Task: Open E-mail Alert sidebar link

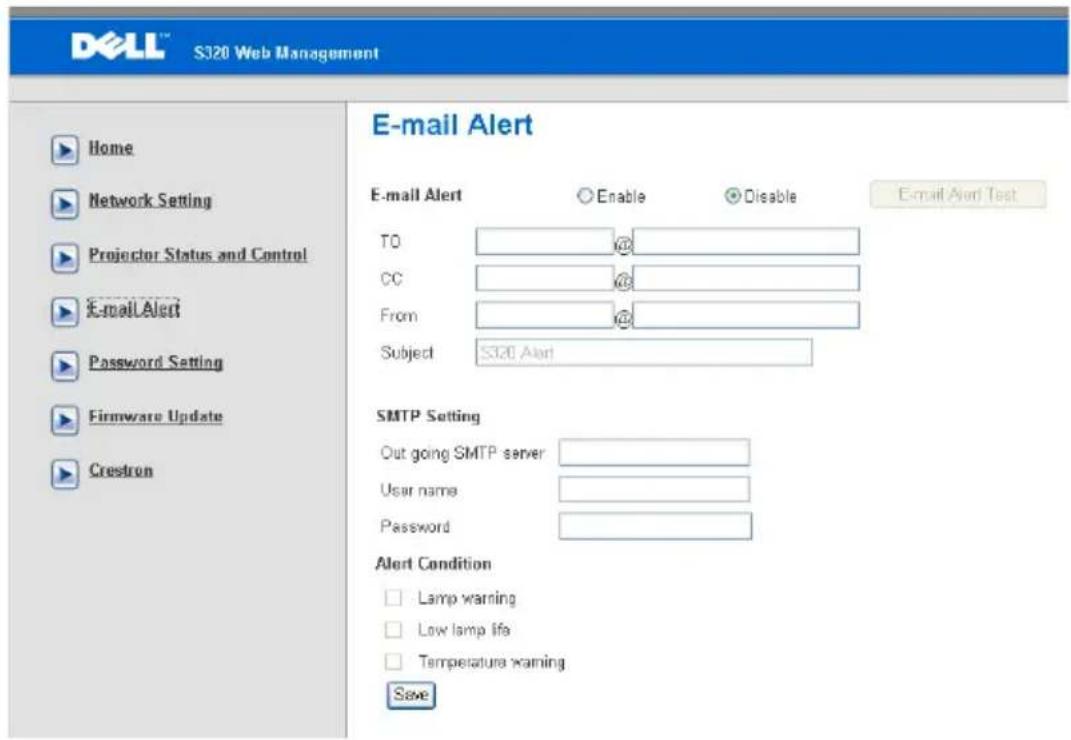Action: [x=133, y=309]
